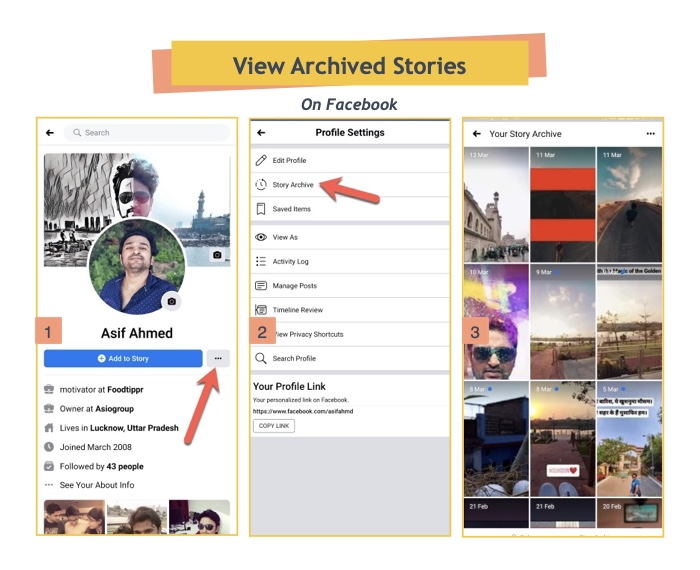Screen dimensions: 700x570
Task: Open Timeline Review
Action: 350,310
